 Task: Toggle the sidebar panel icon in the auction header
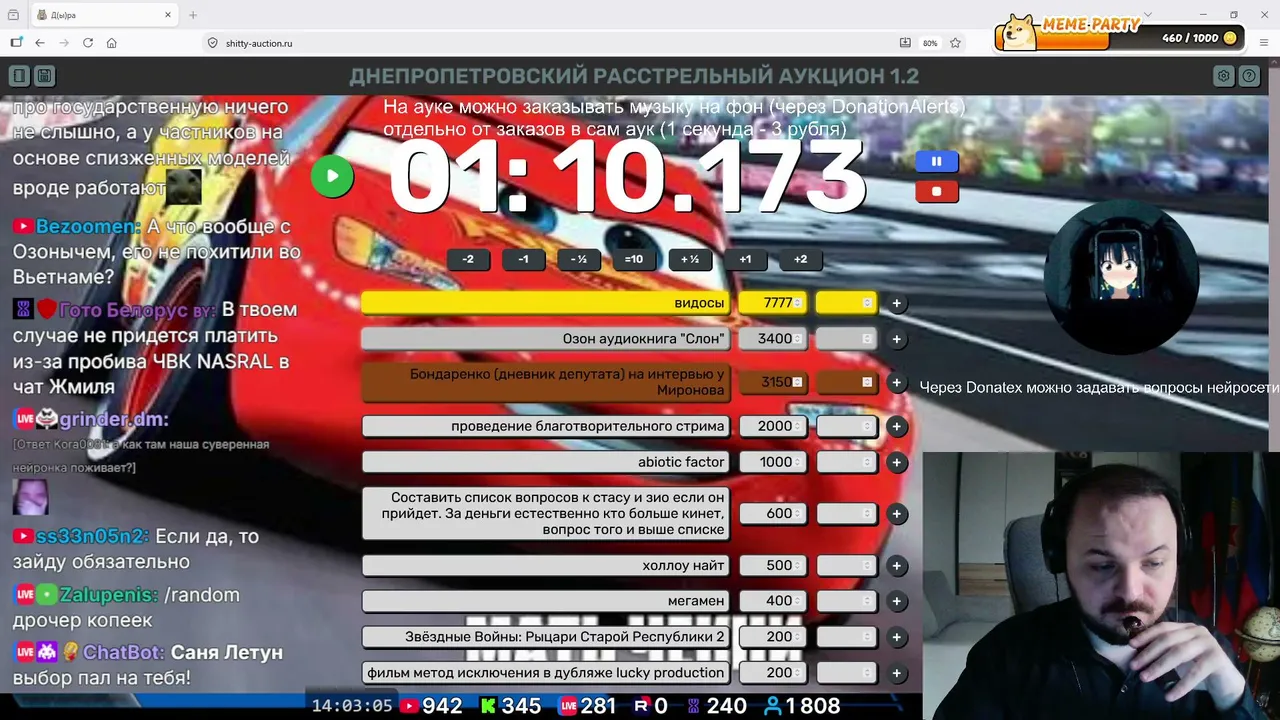(19, 76)
